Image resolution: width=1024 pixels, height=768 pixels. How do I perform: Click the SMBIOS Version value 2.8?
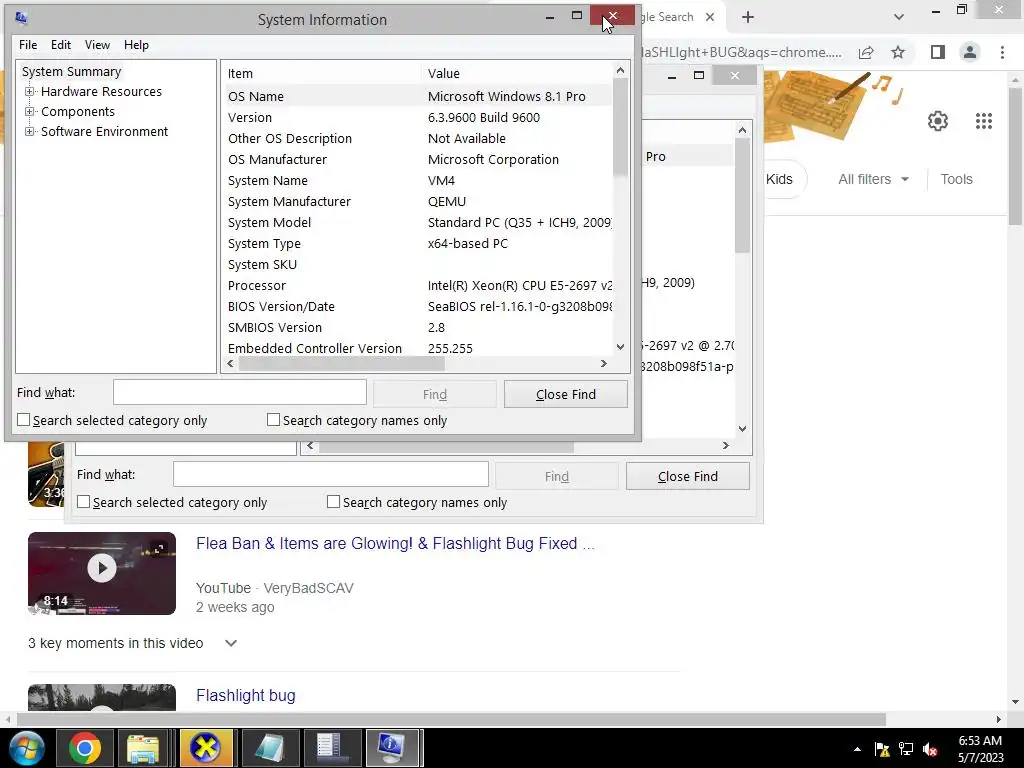pyautogui.click(x=436, y=327)
